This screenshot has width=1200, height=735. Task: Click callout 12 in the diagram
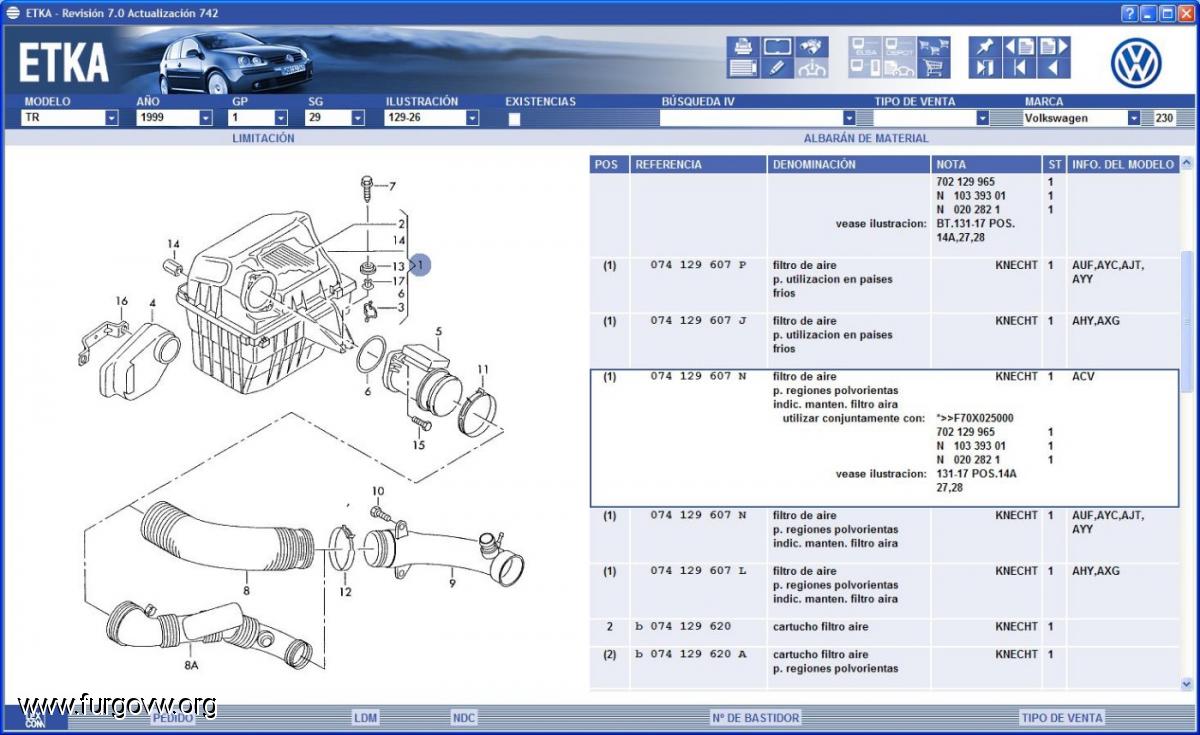click(345, 592)
